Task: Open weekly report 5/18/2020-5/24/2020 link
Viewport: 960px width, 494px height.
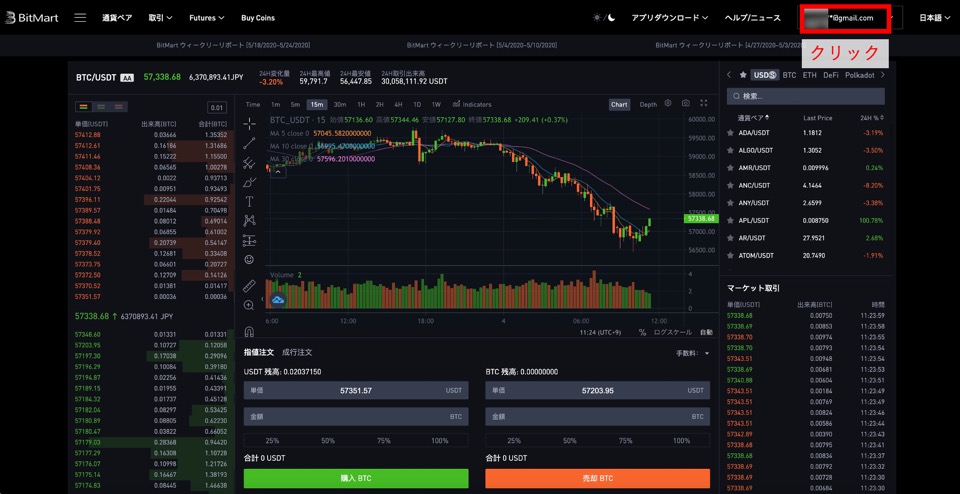Action: [x=233, y=45]
